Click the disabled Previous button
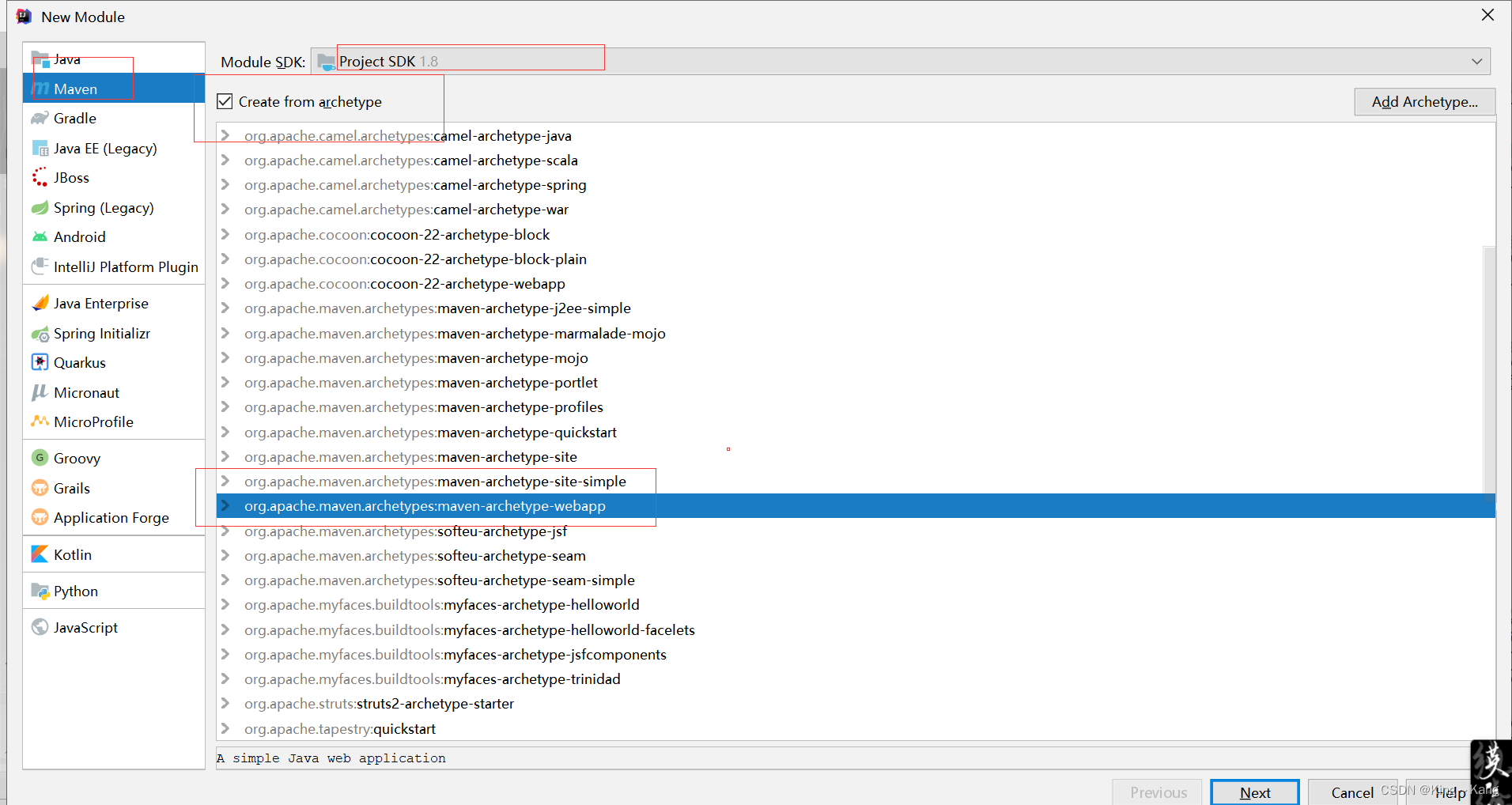This screenshot has width=1512, height=805. [1158, 792]
